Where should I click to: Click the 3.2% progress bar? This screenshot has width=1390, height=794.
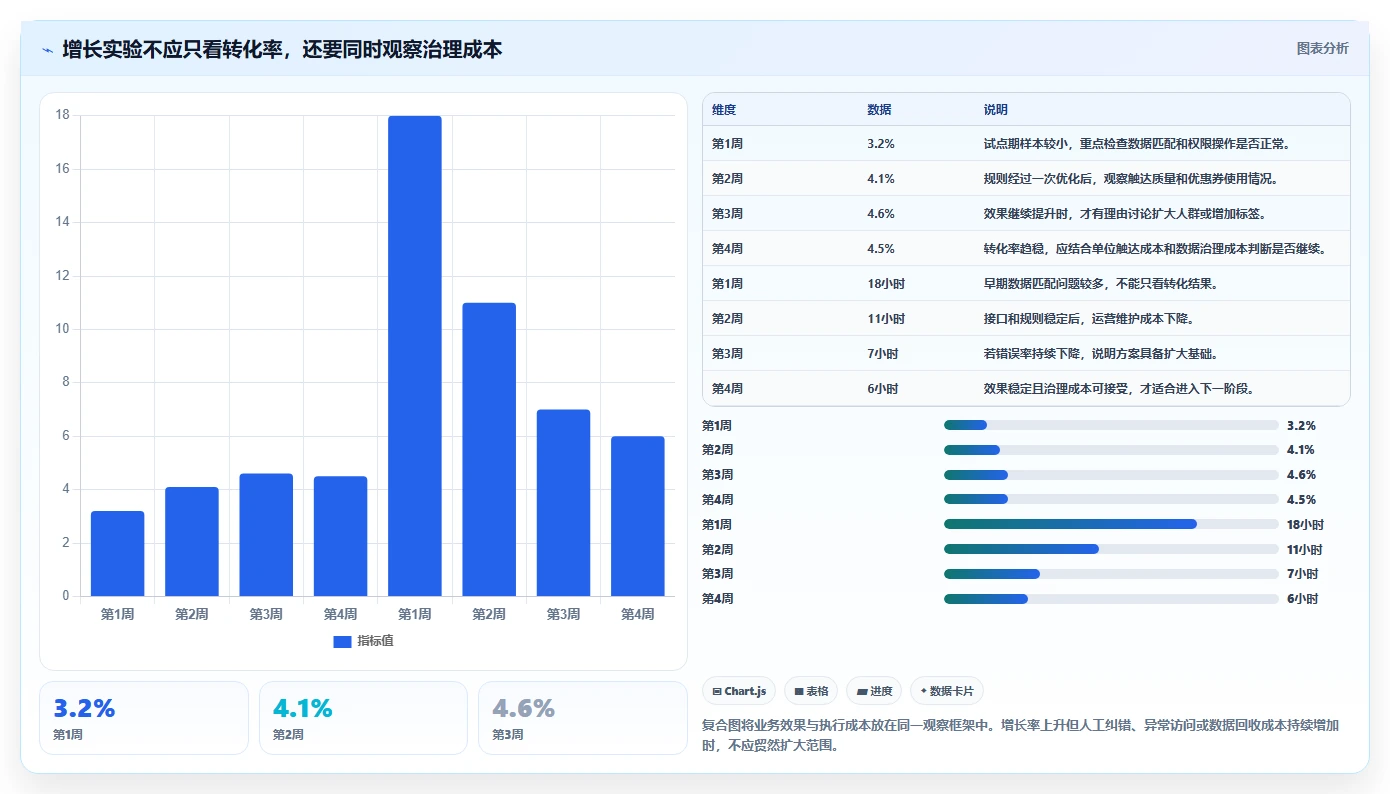[x=1111, y=425]
